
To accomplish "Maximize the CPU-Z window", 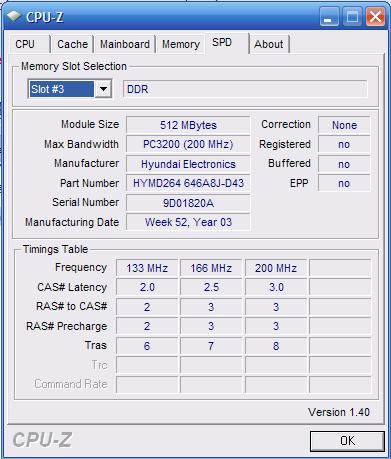I will (x=352, y=17).
